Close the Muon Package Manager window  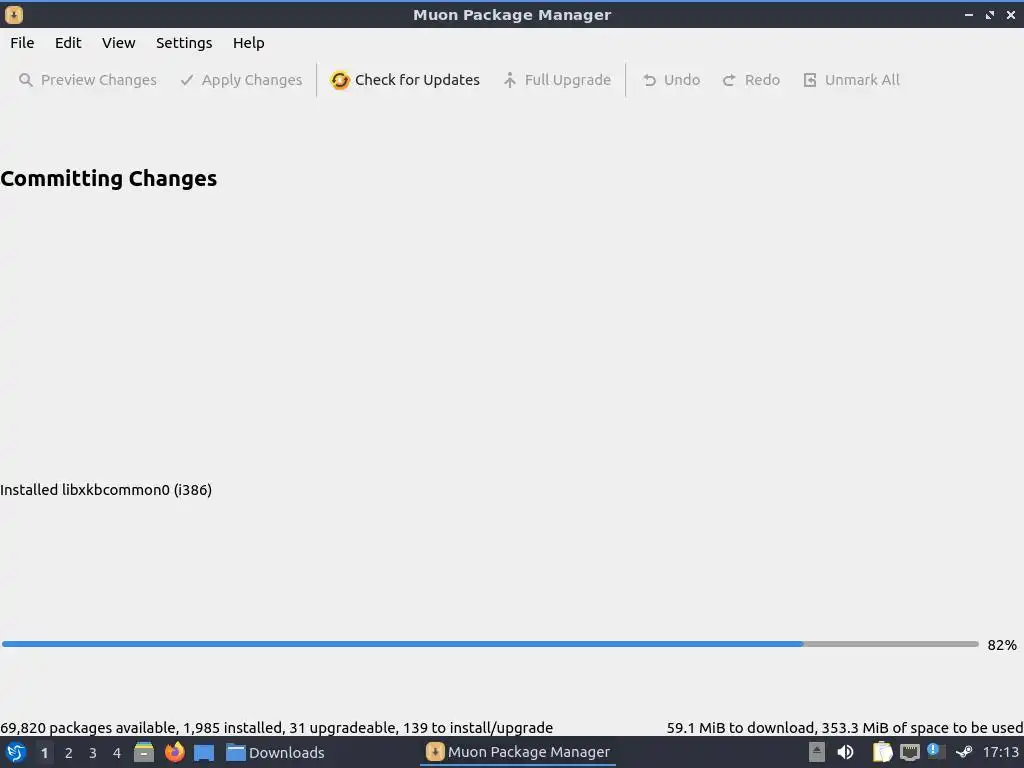point(1011,14)
